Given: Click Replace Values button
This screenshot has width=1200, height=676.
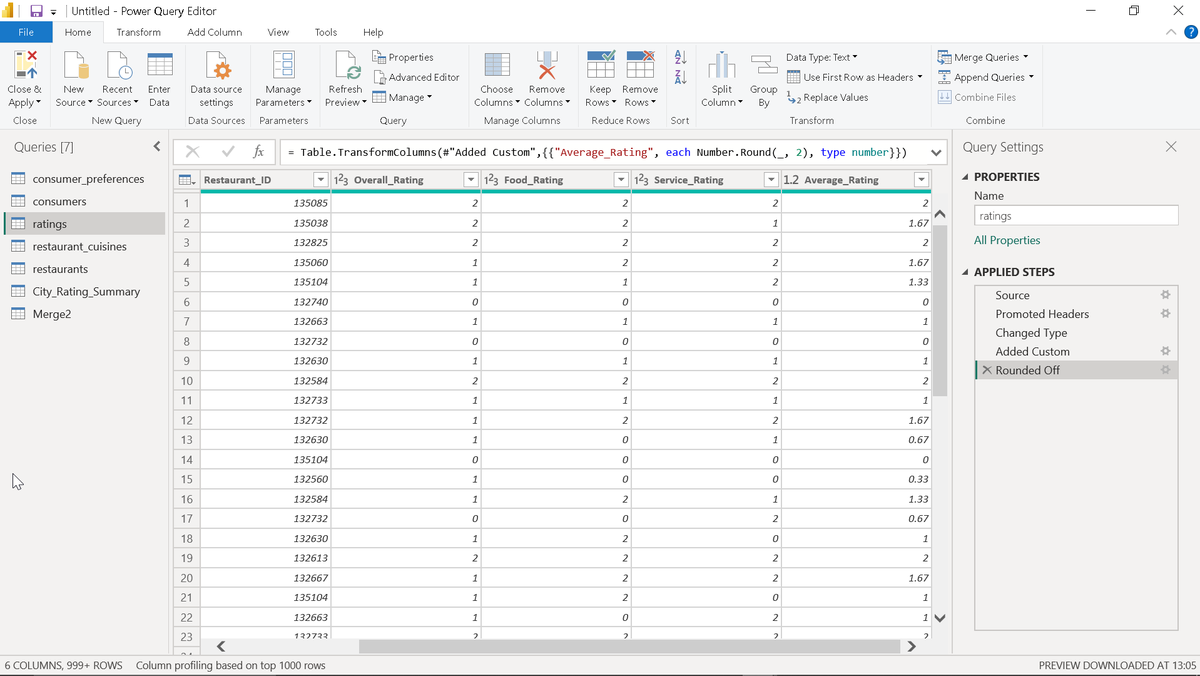Looking at the screenshot, I should (x=827, y=97).
